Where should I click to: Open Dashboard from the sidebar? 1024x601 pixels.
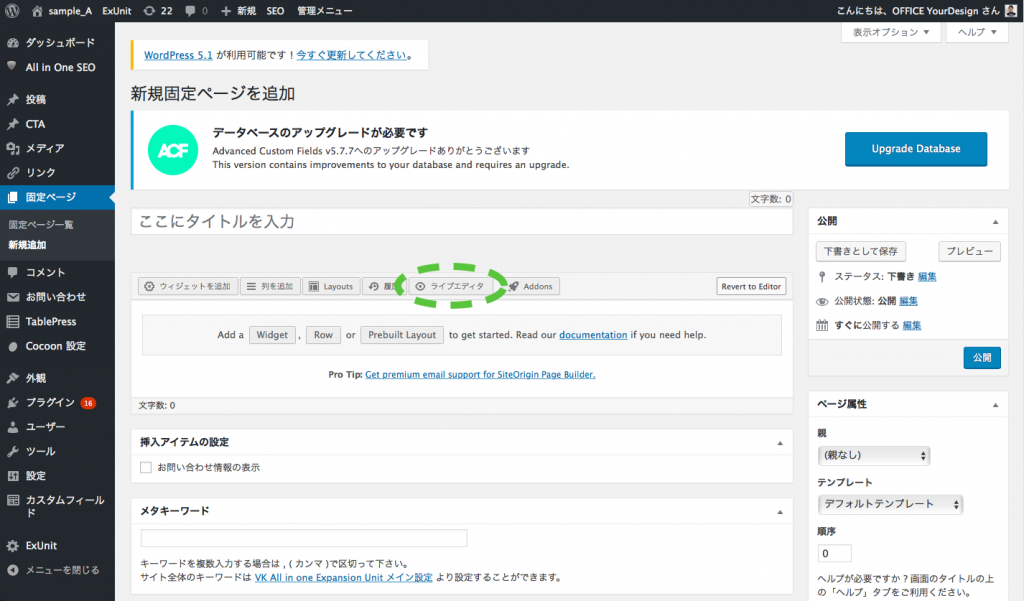click(x=59, y=43)
